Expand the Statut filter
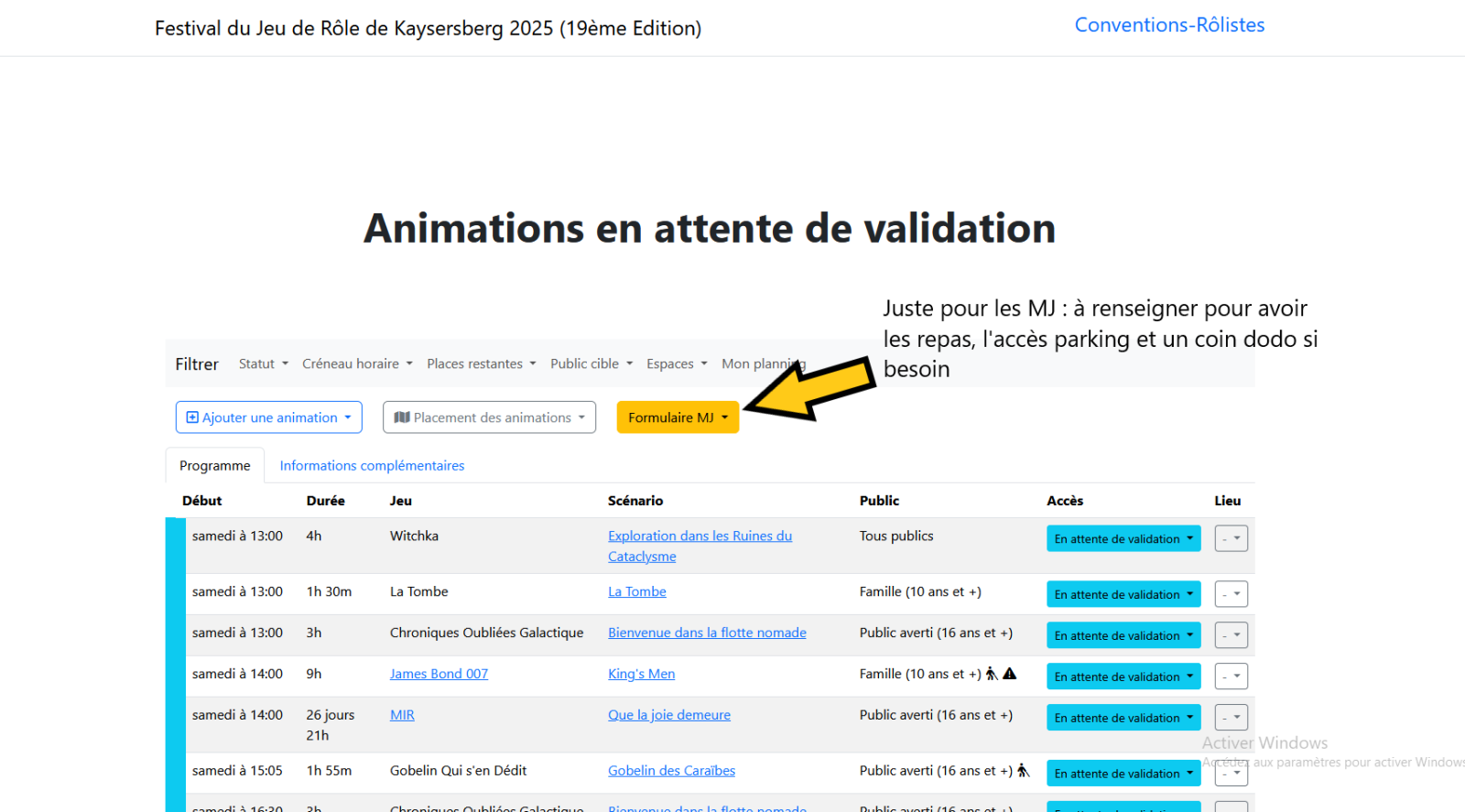This screenshot has height=812, width=1465. coord(263,364)
